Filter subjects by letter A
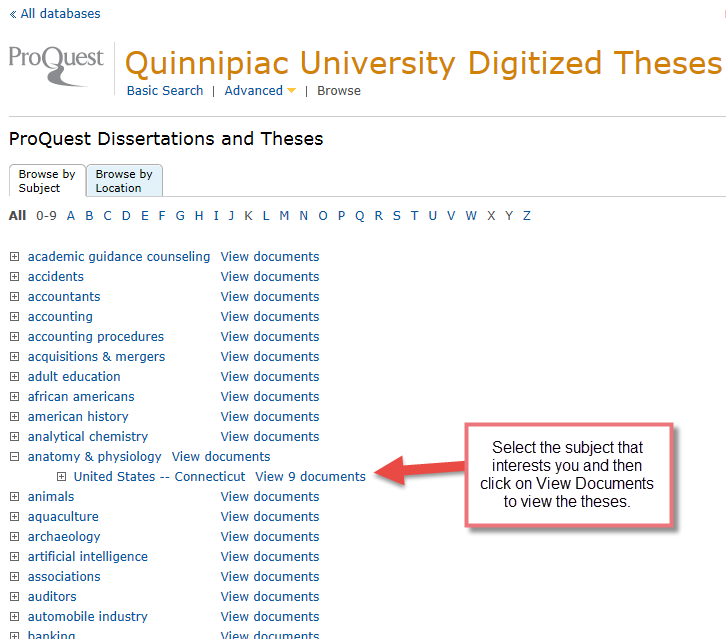This screenshot has width=726, height=639. [71, 216]
